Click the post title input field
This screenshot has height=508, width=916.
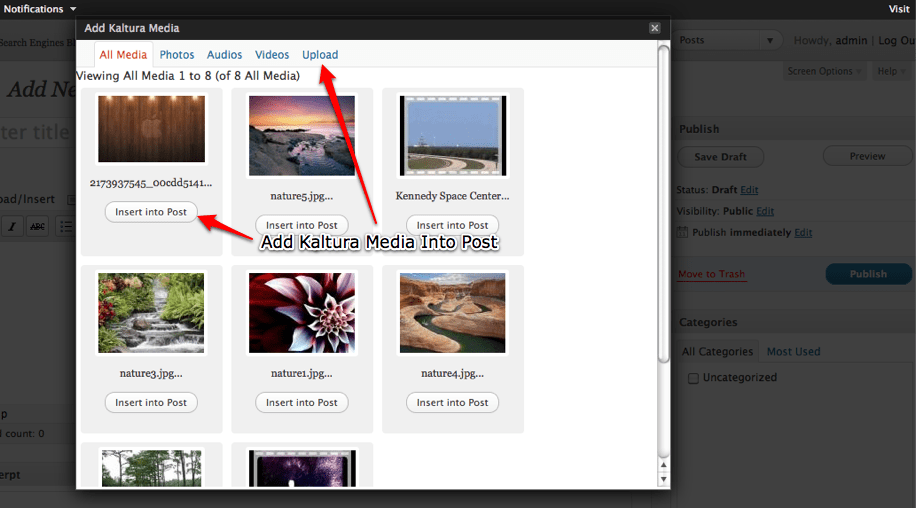tap(38, 133)
